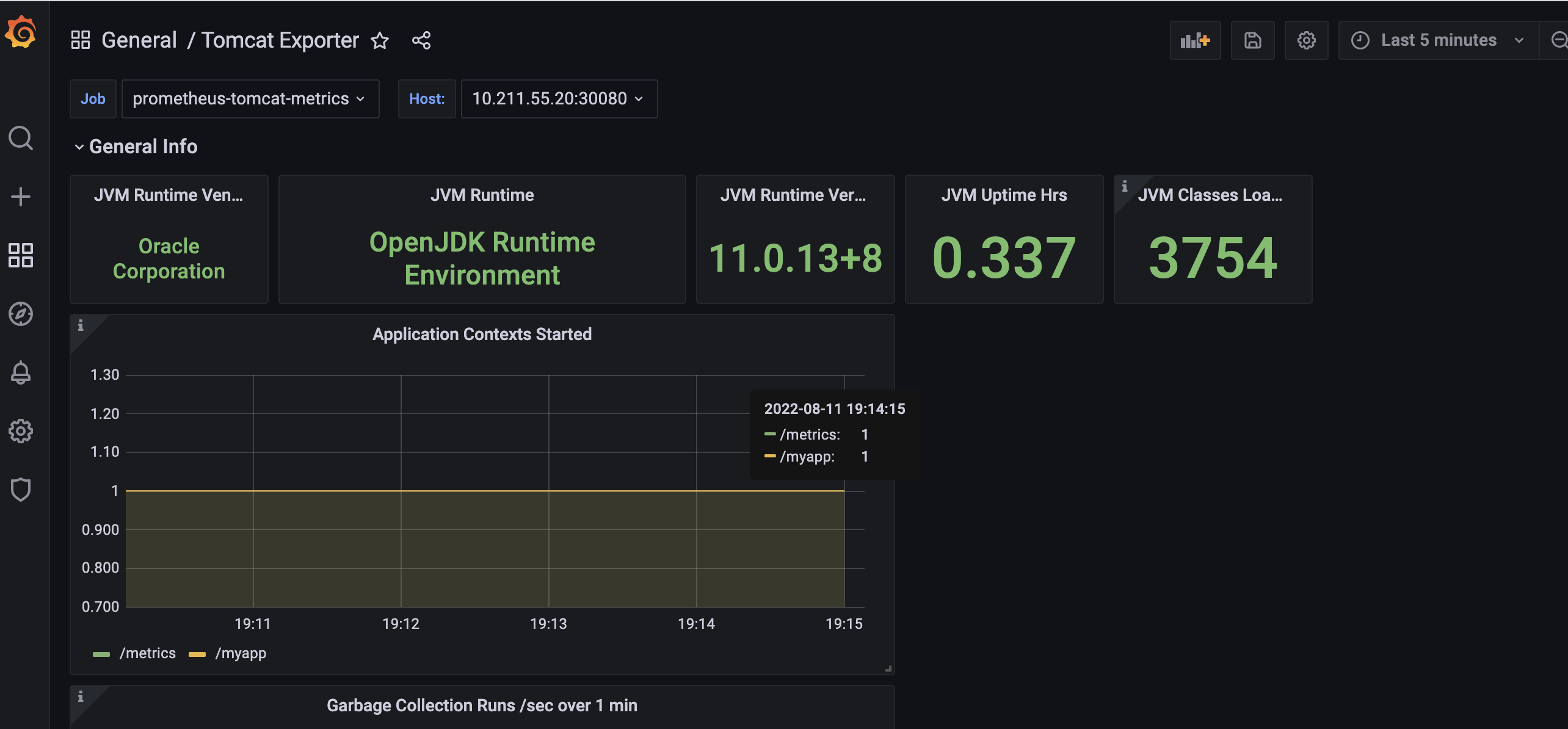The width and height of the screenshot is (1568, 729).
Task: Open the Explore compass icon
Action: pyautogui.click(x=21, y=314)
